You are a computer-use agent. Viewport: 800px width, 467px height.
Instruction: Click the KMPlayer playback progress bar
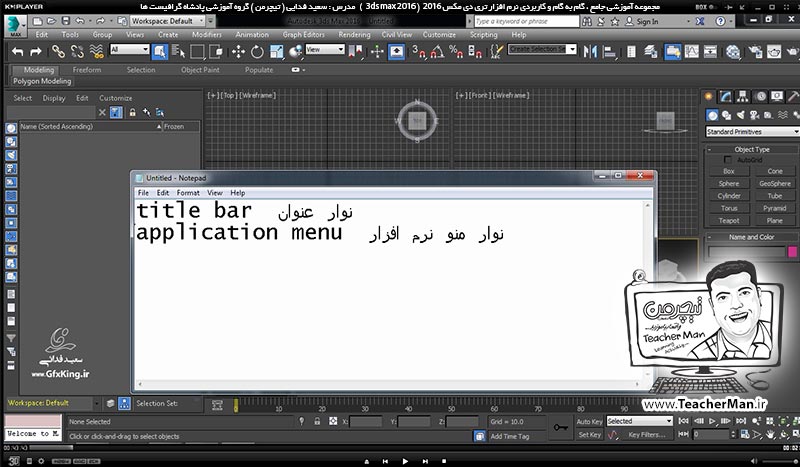pos(403,448)
